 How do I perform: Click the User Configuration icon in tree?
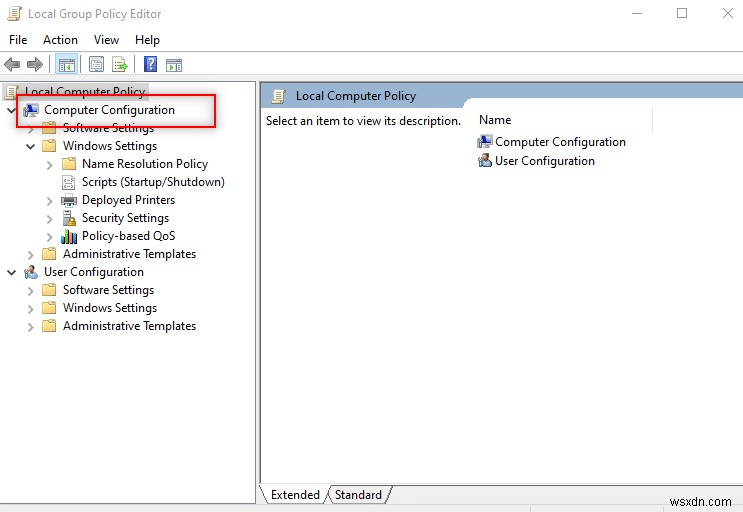31,272
